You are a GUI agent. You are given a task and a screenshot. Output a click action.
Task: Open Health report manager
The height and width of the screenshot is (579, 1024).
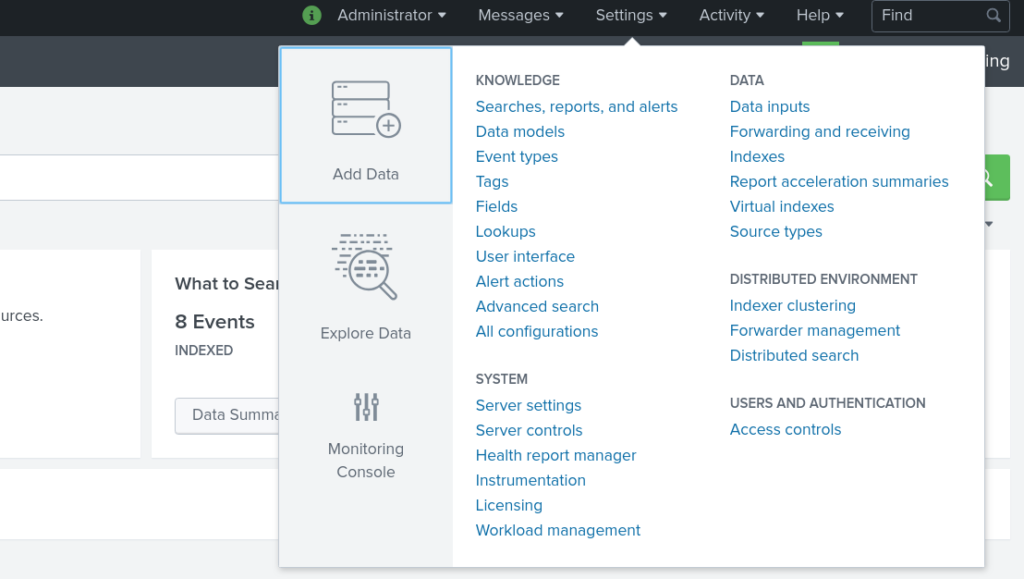pos(556,455)
